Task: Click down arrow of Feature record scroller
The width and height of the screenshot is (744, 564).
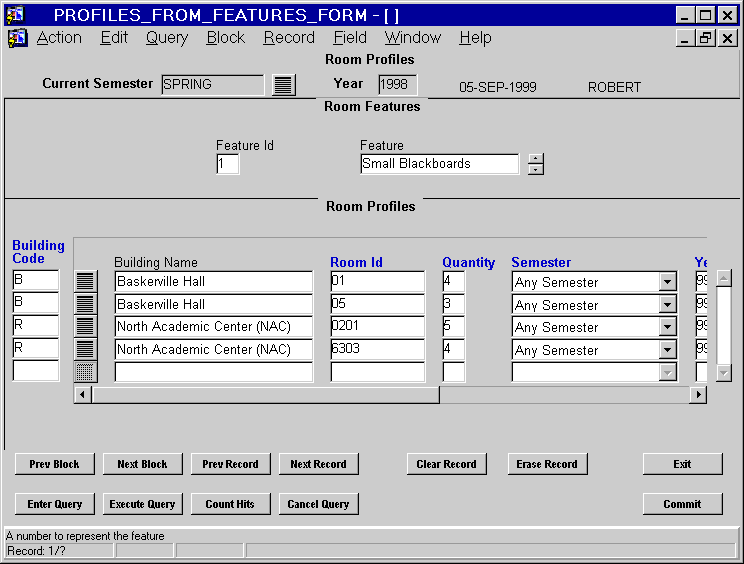Action: coord(536,169)
